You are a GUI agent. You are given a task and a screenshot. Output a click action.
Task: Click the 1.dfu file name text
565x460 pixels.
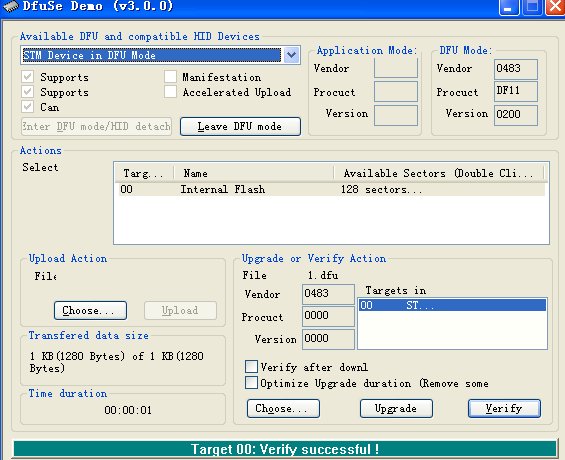coord(323,276)
